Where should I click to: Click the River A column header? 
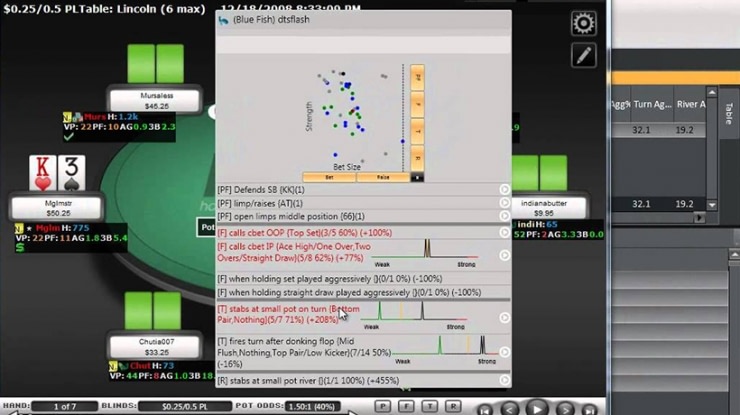[691, 104]
